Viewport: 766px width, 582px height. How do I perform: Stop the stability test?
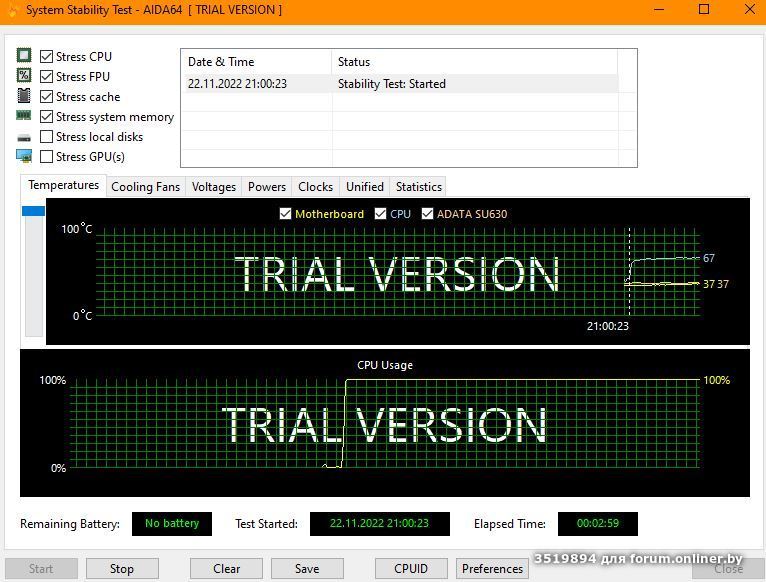pos(122,569)
